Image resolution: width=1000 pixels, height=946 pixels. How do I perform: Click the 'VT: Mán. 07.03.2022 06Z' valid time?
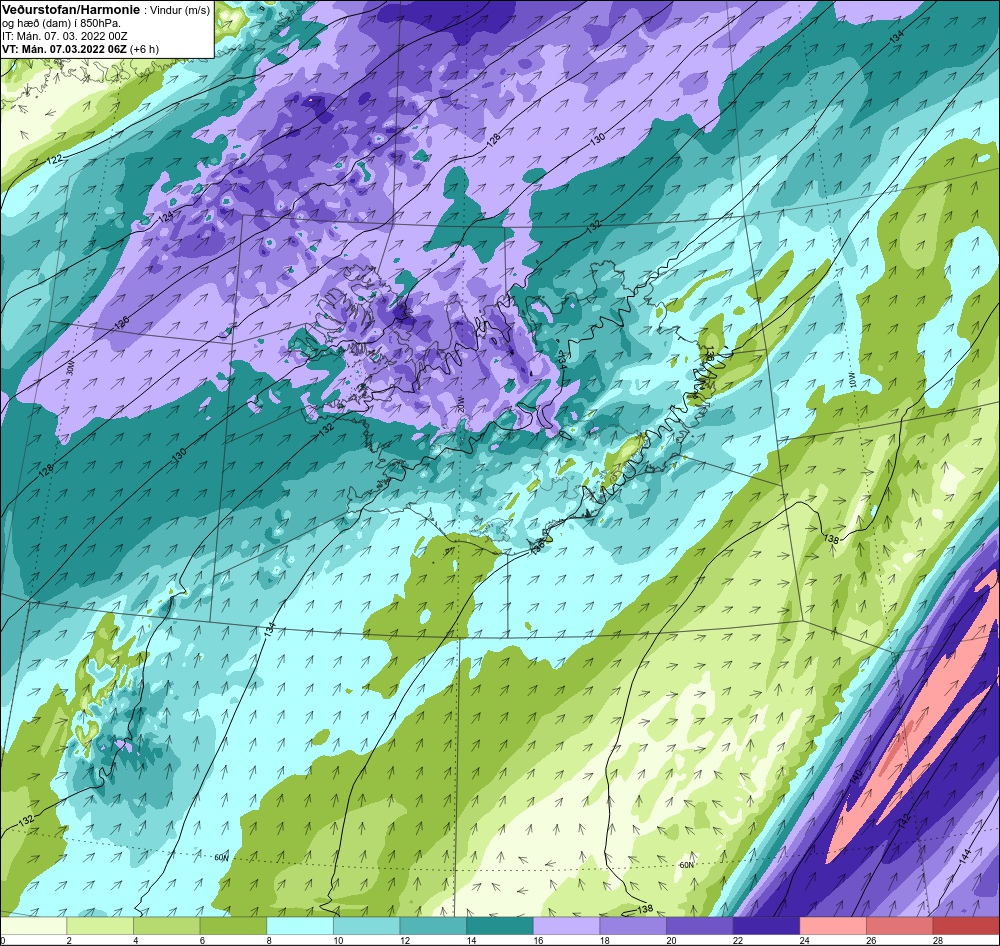pyautogui.click(x=64, y=49)
